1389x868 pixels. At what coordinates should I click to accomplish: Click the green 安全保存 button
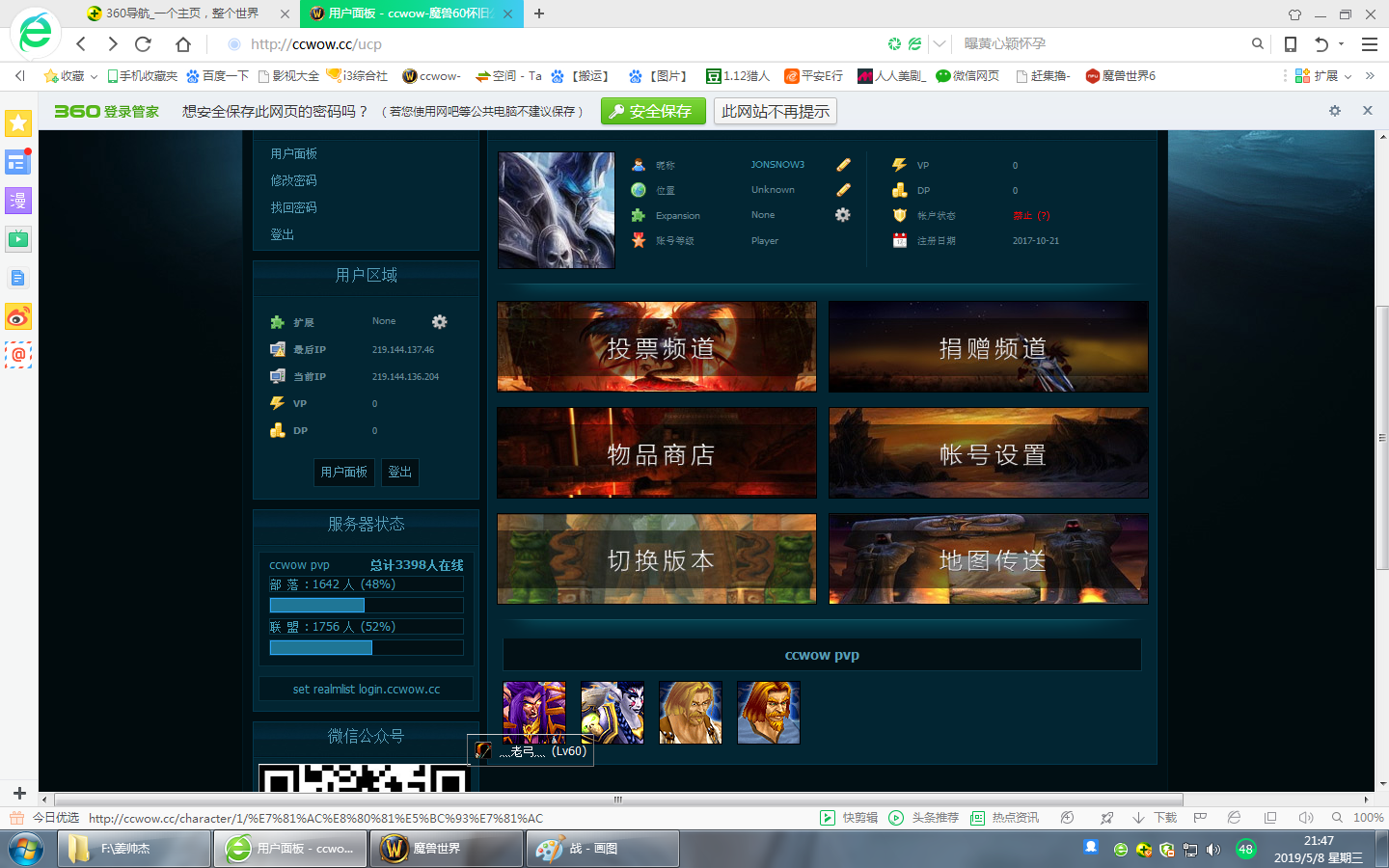(x=652, y=111)
